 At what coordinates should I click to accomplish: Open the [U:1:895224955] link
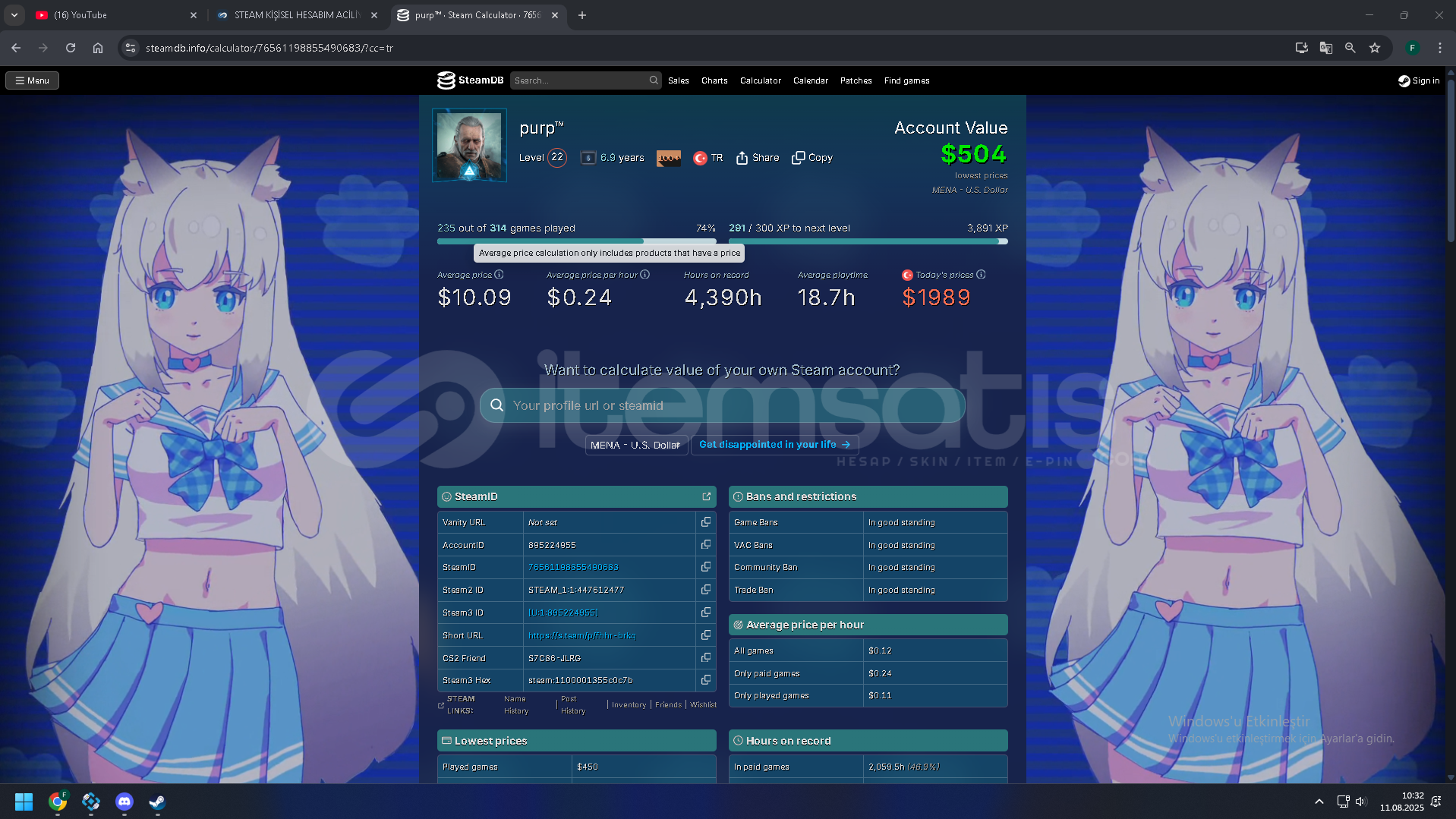[x=563, y=613]
